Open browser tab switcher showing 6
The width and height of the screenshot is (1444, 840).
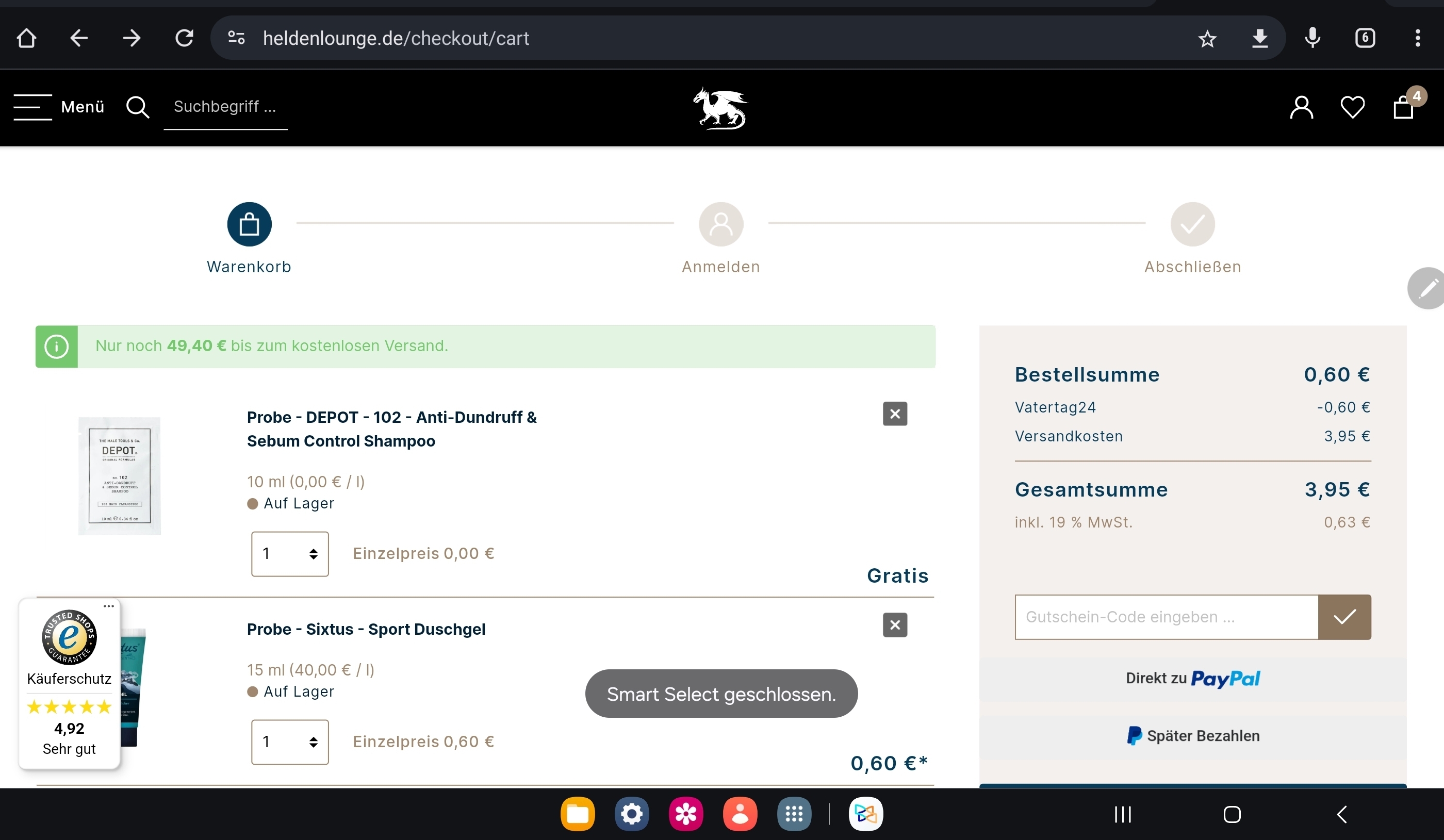1365,38
